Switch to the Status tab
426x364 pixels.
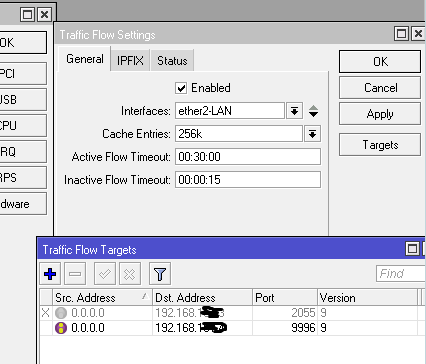[172, 61]
